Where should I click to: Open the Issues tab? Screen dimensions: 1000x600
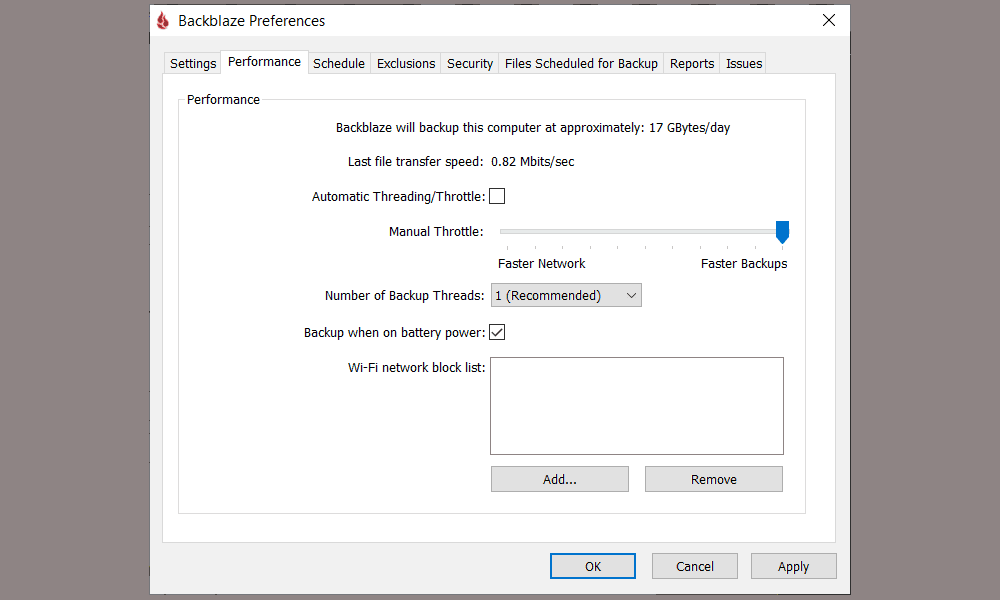[744, 63]
